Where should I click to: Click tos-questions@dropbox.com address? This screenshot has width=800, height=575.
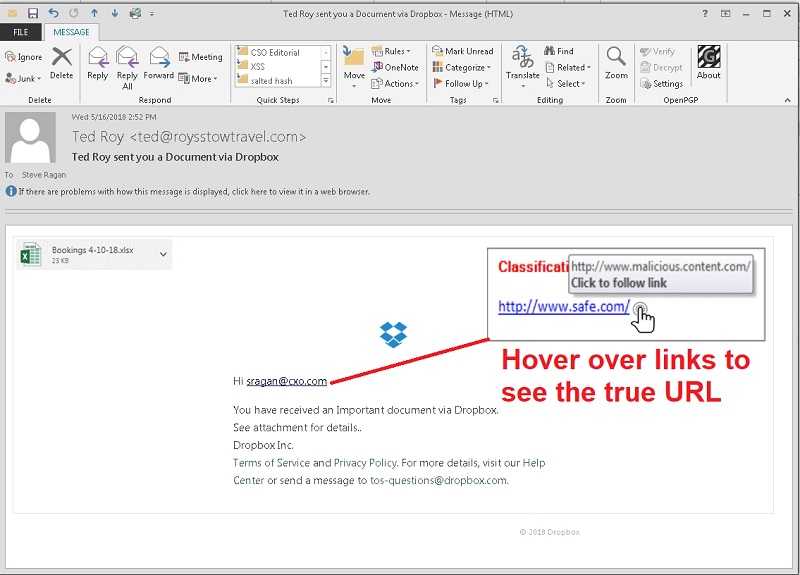point(438,480)
